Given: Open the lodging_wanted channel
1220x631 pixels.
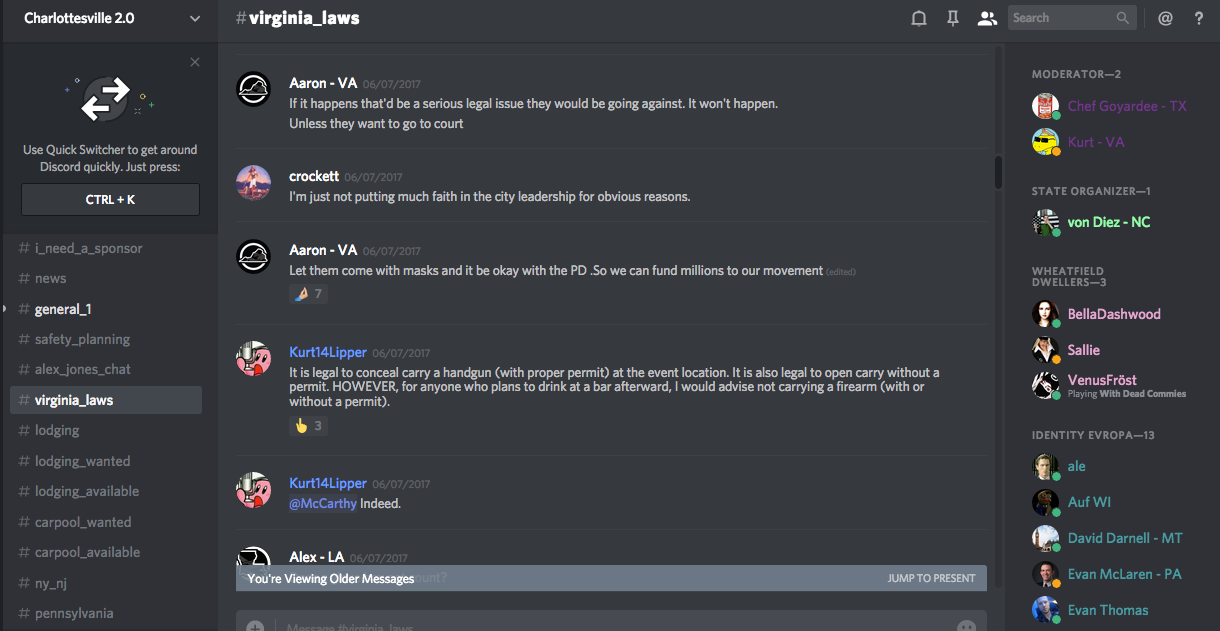Looking at the screenshot, I should click(82, 461).
